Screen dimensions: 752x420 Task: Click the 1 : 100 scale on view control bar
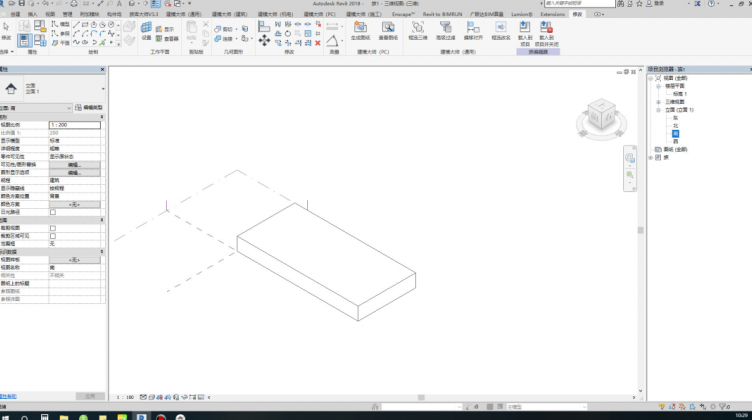click(x=125, y=397)
